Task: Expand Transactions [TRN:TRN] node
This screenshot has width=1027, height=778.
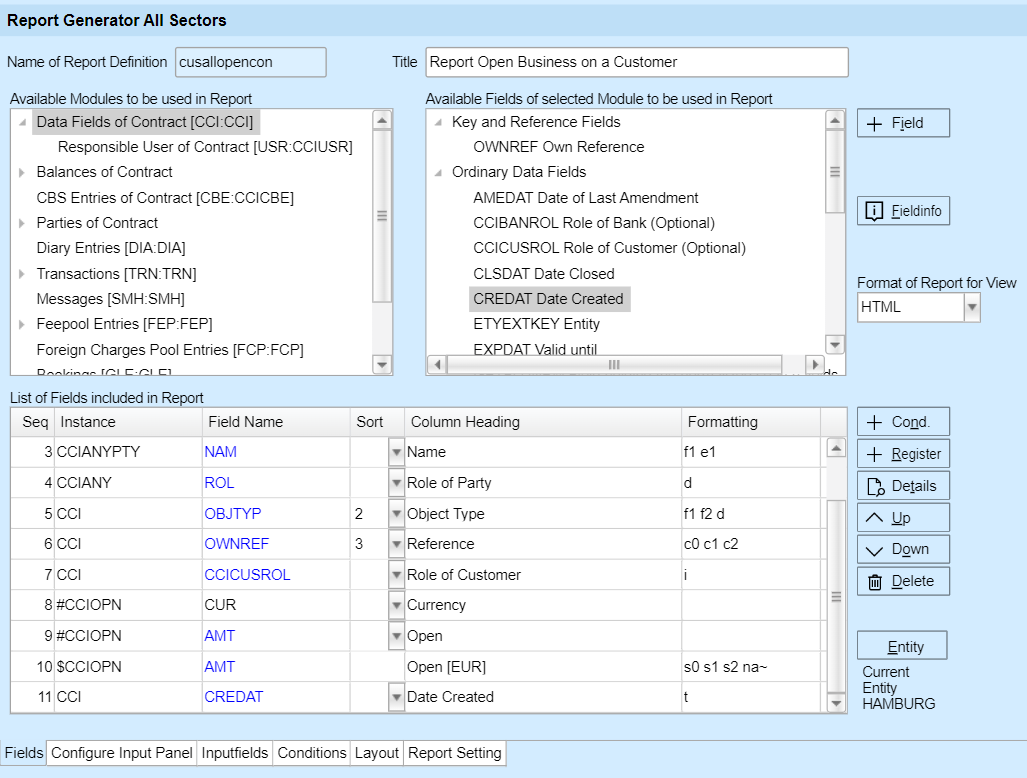Action: (x=22, y=274)
